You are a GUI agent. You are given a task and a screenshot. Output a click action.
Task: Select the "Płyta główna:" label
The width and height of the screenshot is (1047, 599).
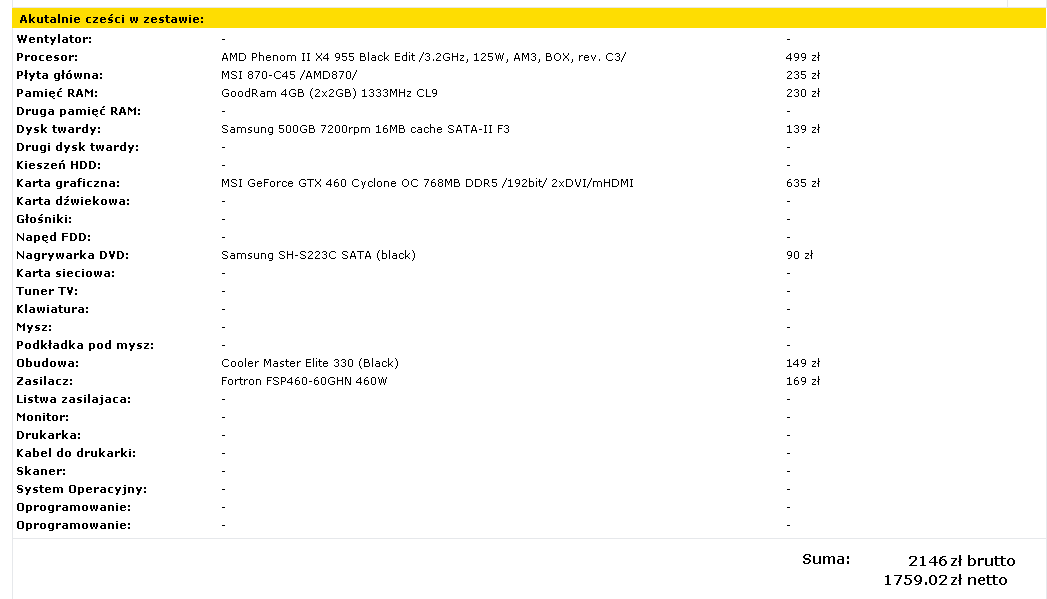pyautogui.click(x=59, y=75)
